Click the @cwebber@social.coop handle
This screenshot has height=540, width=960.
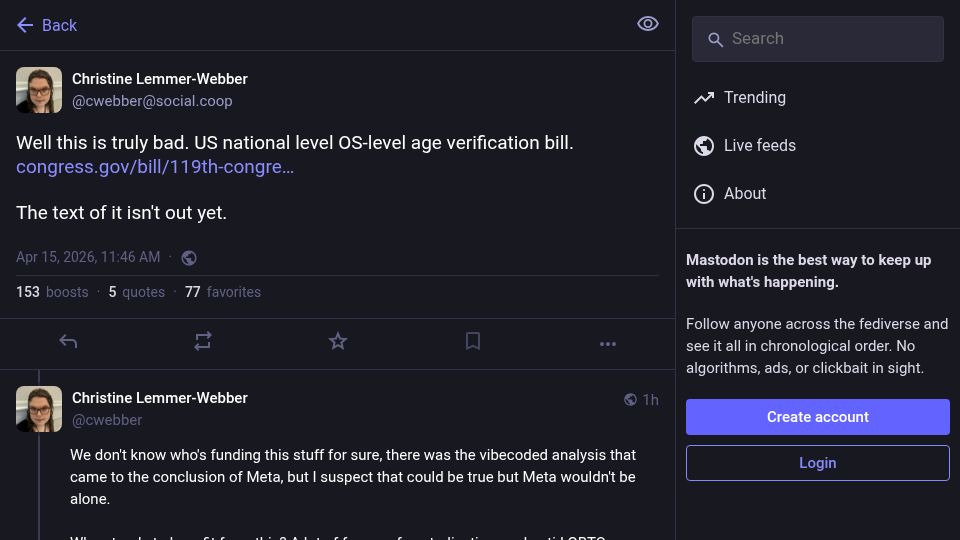(x=152, y=101)
